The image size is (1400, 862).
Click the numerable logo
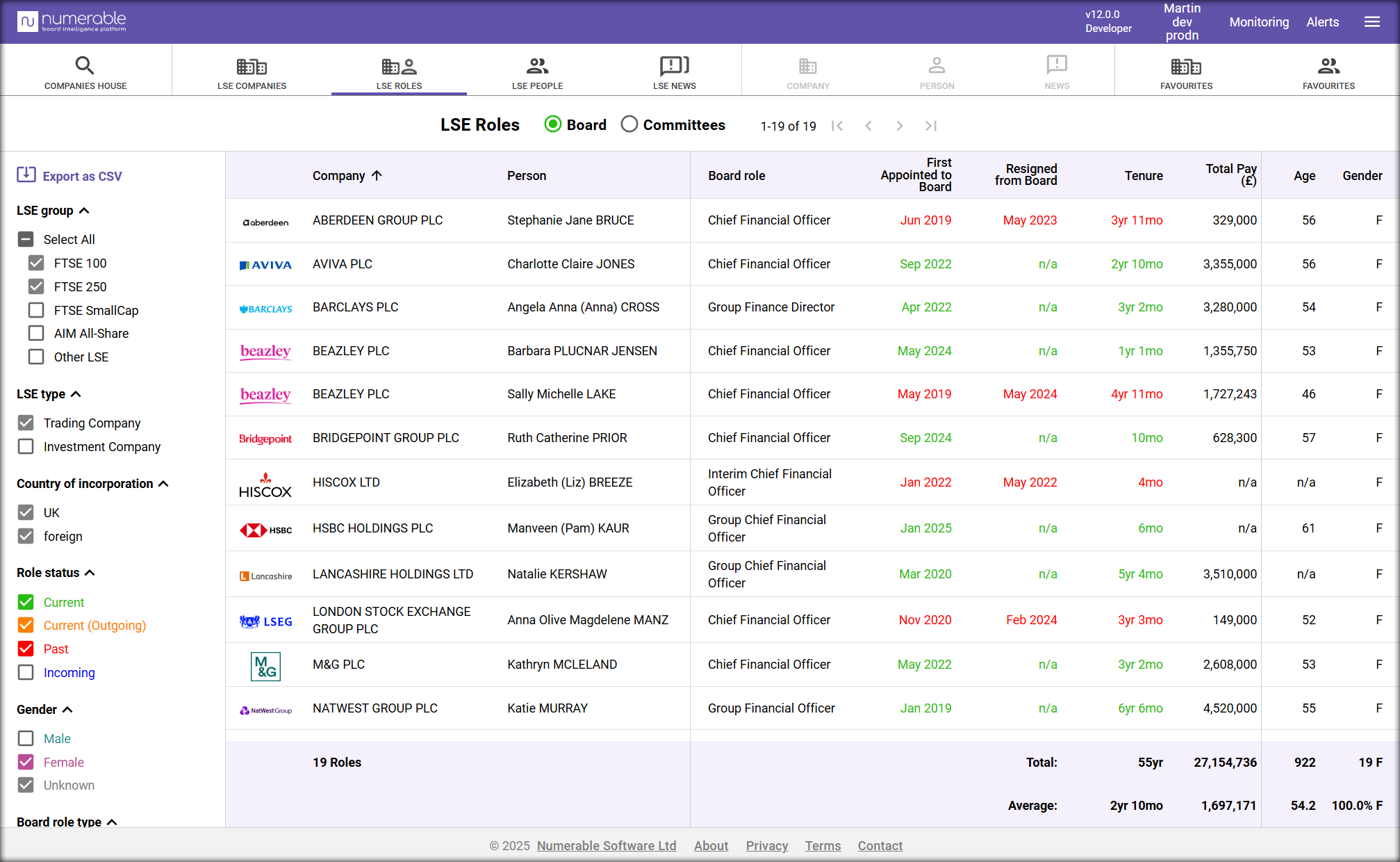tap(72, 22)
